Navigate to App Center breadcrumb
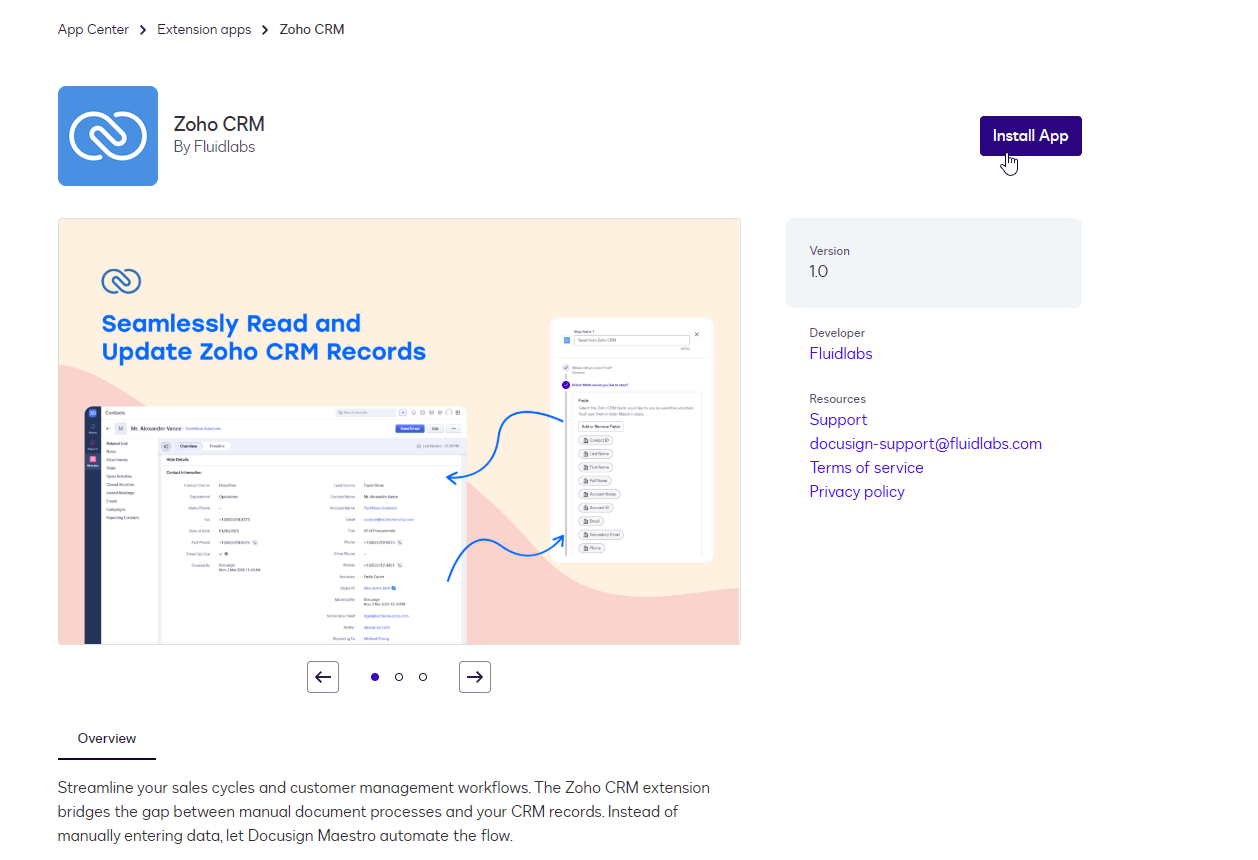 [x=93, y=30]
